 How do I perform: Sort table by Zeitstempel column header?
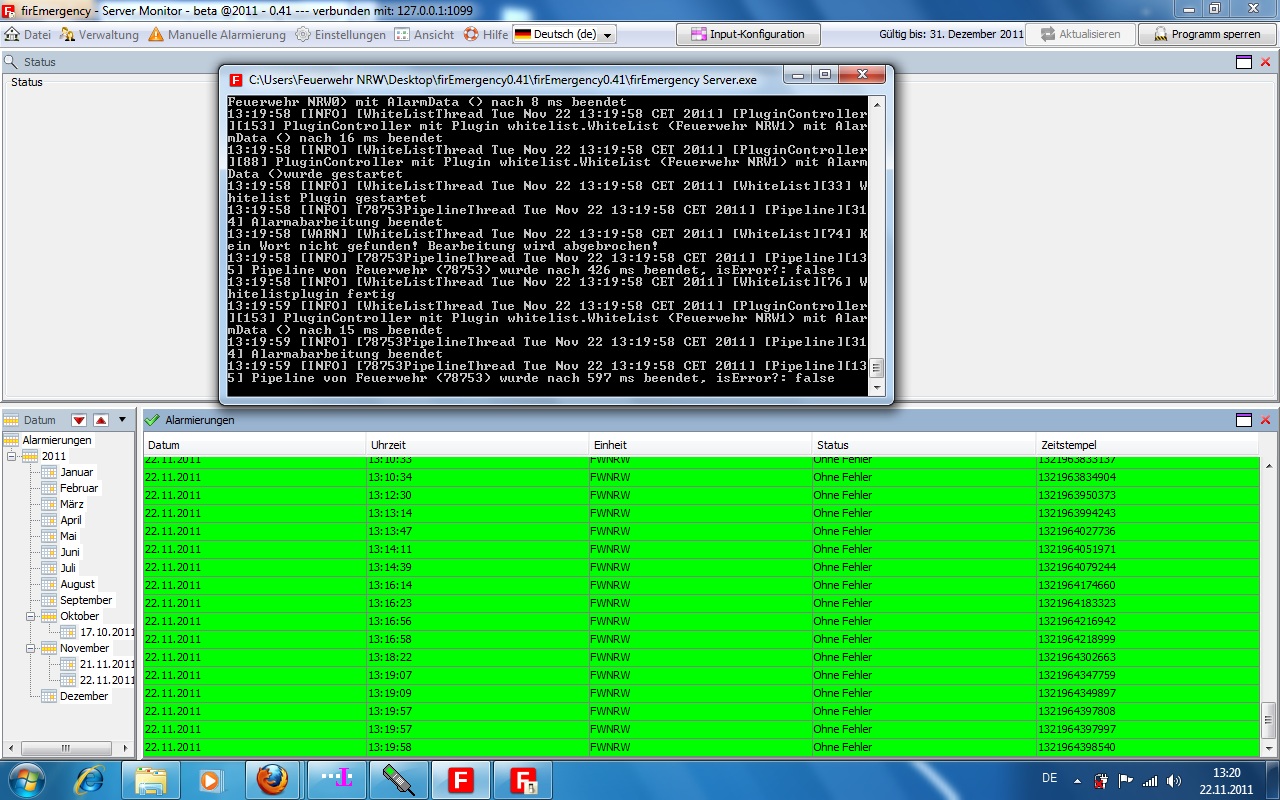pos(1146,445)
